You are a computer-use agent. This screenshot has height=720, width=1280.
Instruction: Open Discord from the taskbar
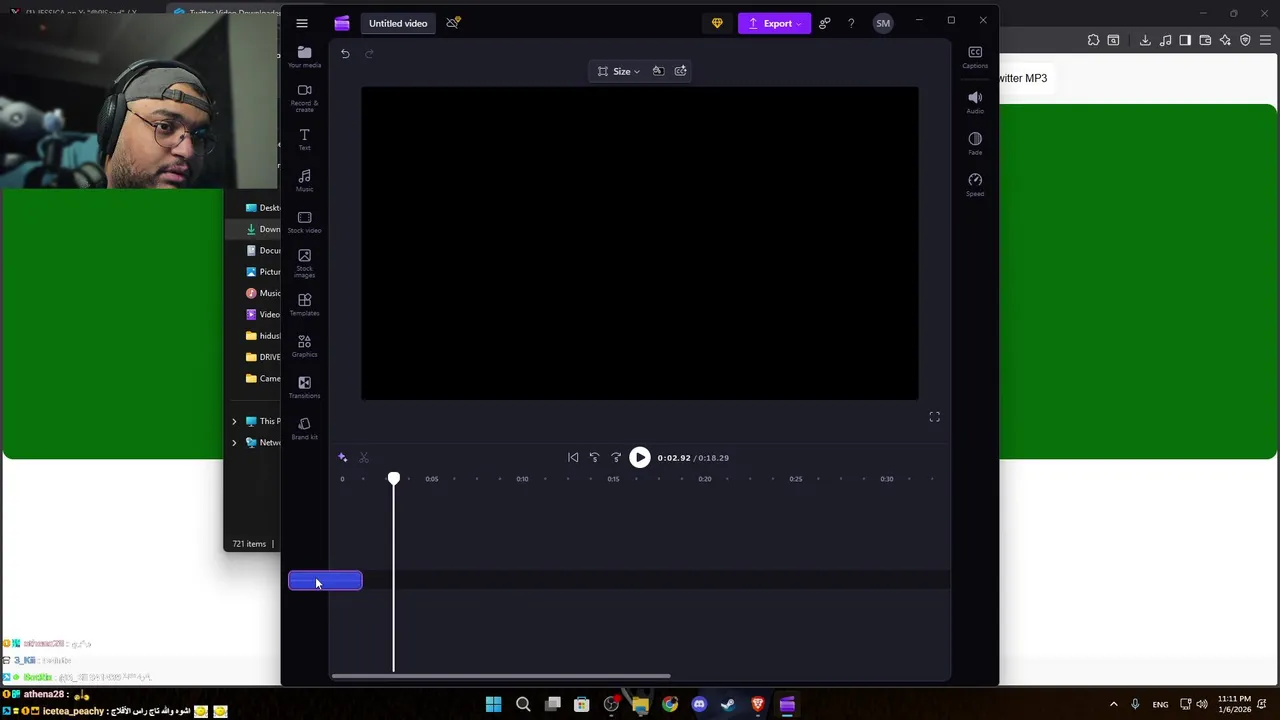[699, 705]
